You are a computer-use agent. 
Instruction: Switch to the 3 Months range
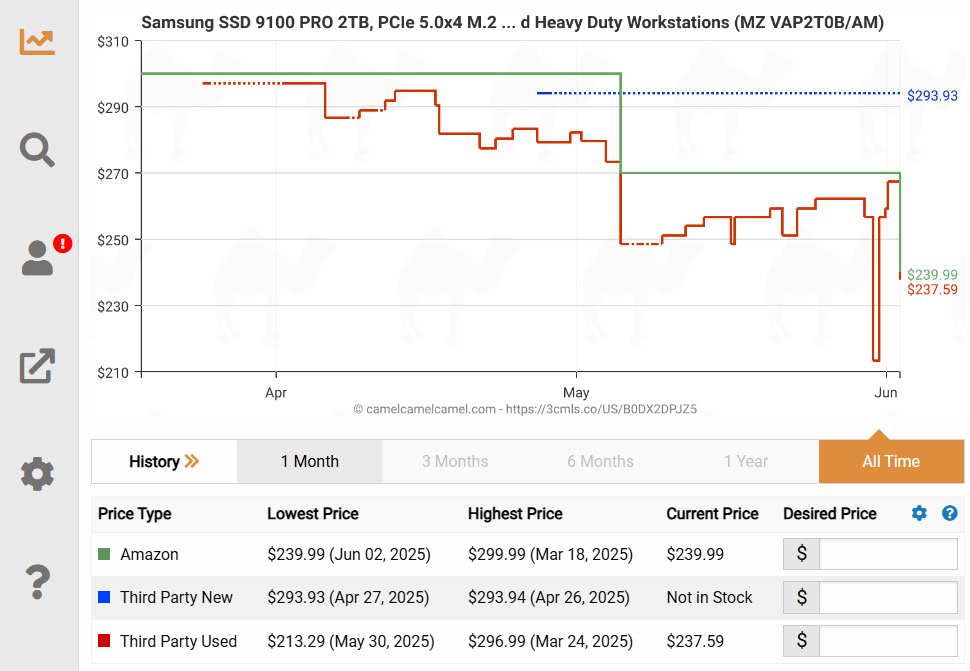pyautogui.click(x=455, y=461)
